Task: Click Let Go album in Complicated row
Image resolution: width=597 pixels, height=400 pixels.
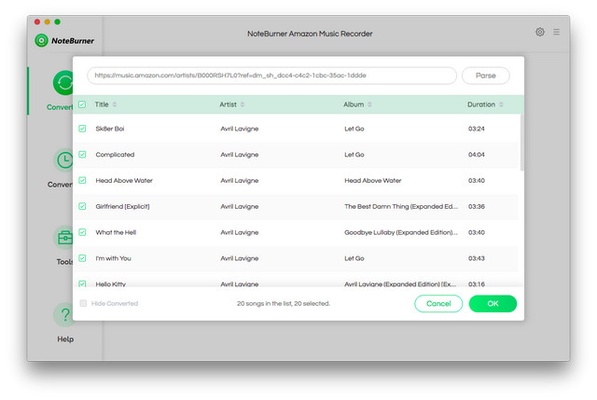Action: click(354, 155)
